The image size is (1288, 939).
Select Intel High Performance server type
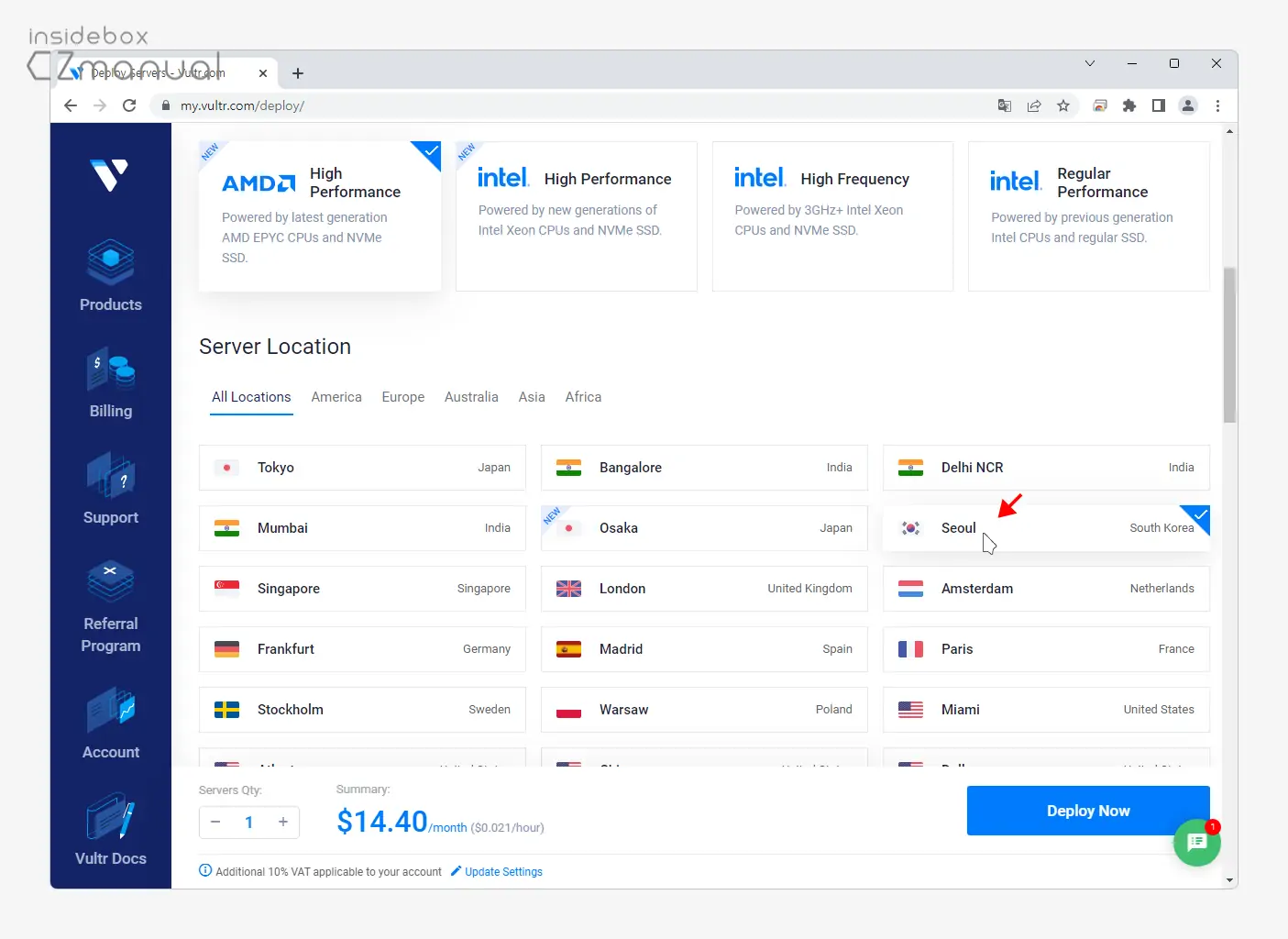(577, 216)
